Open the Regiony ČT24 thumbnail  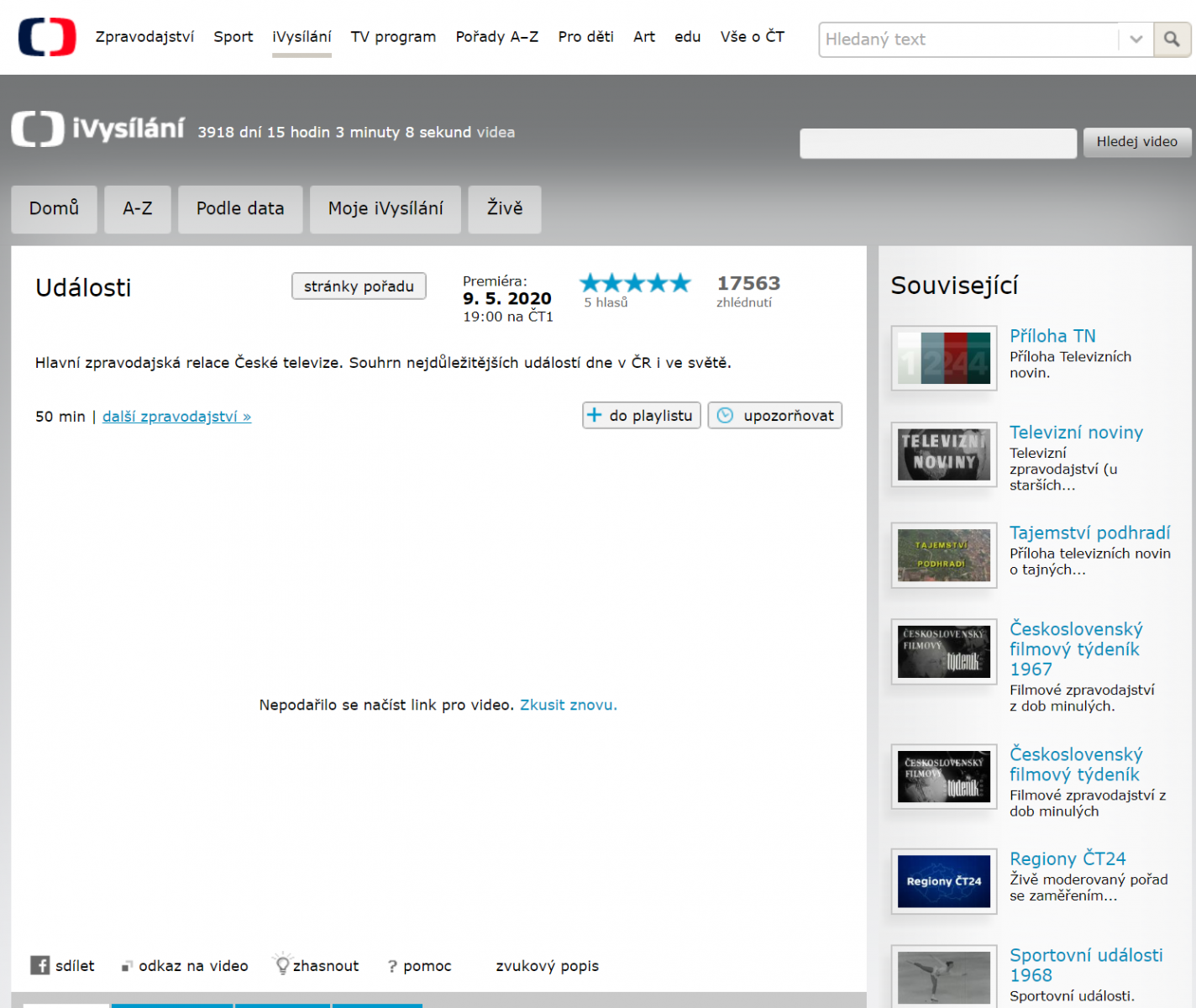(x=944, y=881)
